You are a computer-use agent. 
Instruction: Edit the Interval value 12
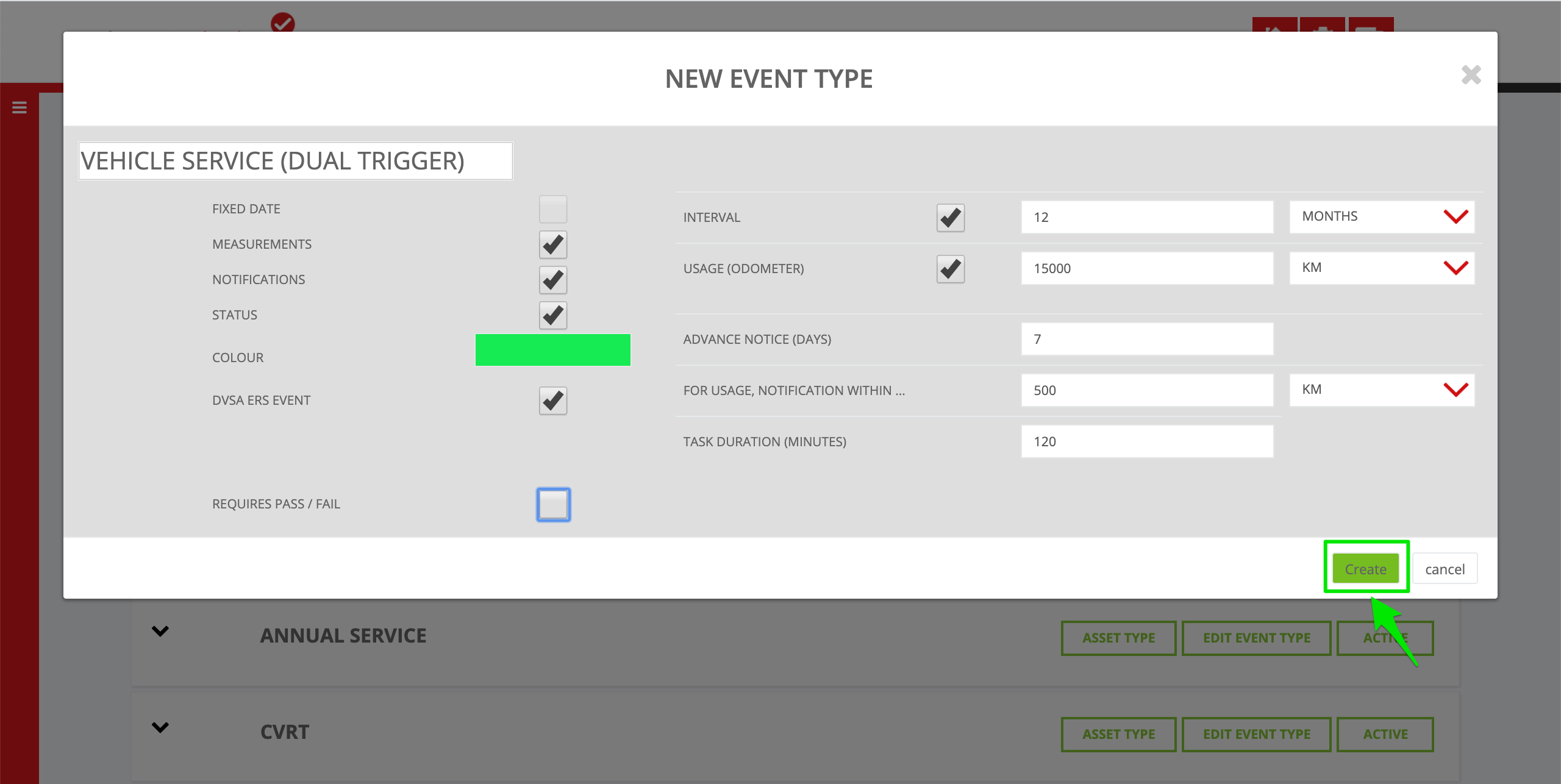coord(1147,217)
